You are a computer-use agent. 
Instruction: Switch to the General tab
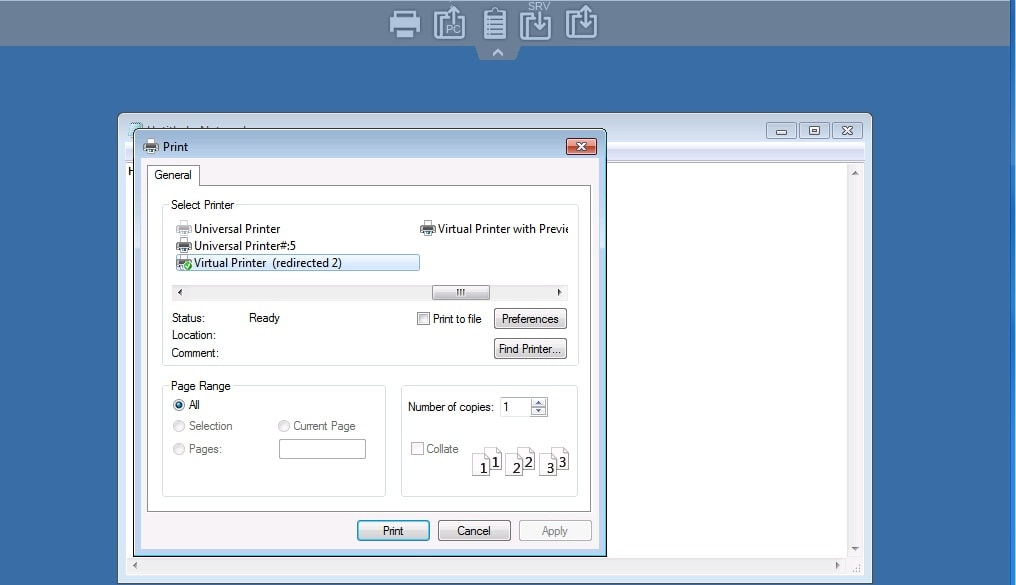pos(173,175)
